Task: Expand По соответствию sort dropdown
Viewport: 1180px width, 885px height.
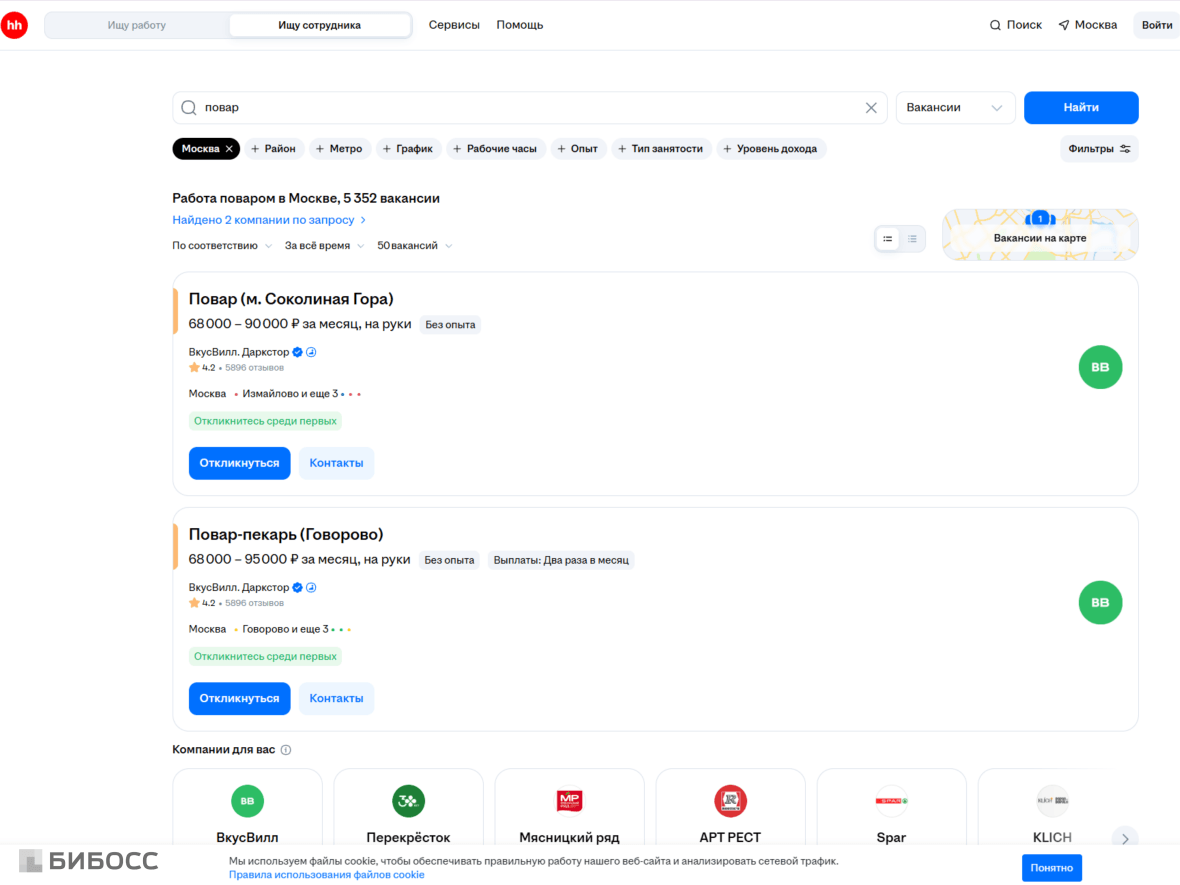Action: 222,246
